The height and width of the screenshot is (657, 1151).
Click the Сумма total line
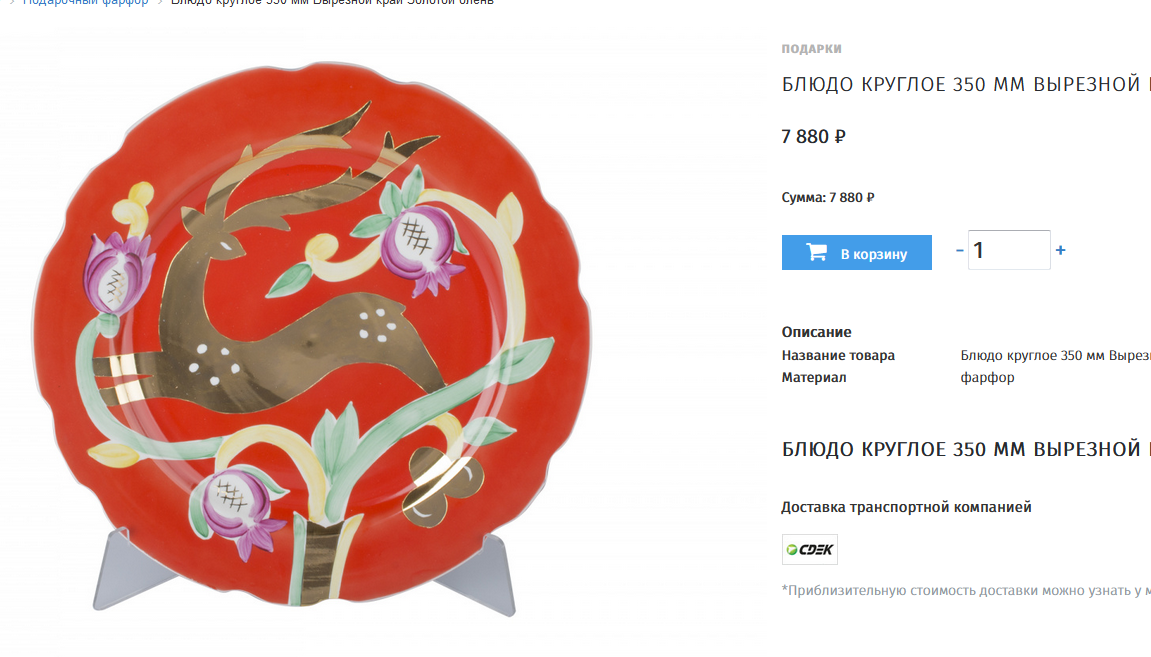[828, 197]
